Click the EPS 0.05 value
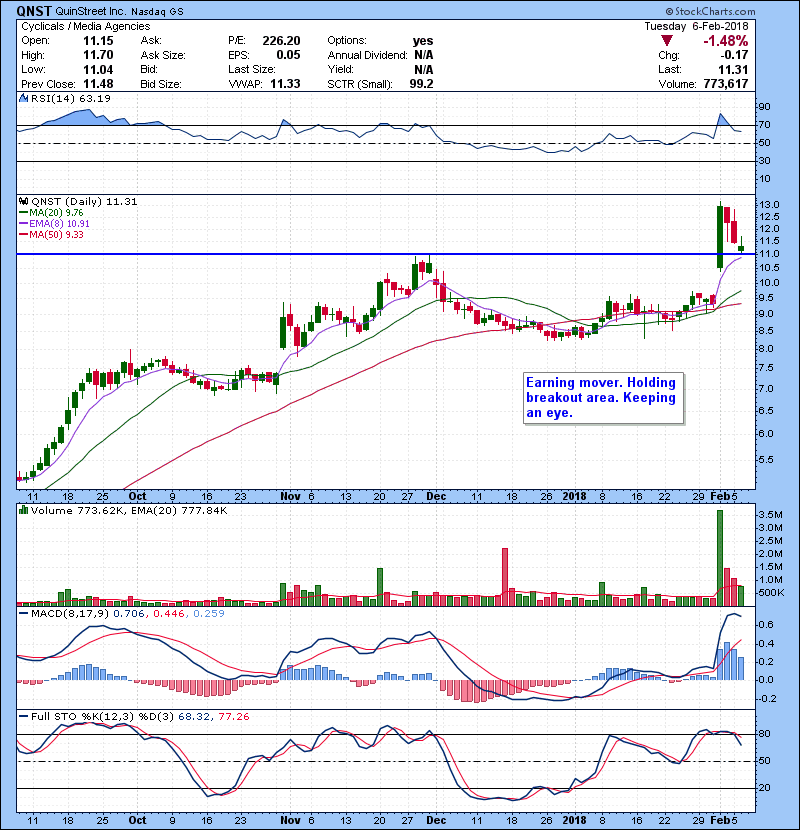Image resolution: width=800 pixels, height=830 pixels. point(288,55)
